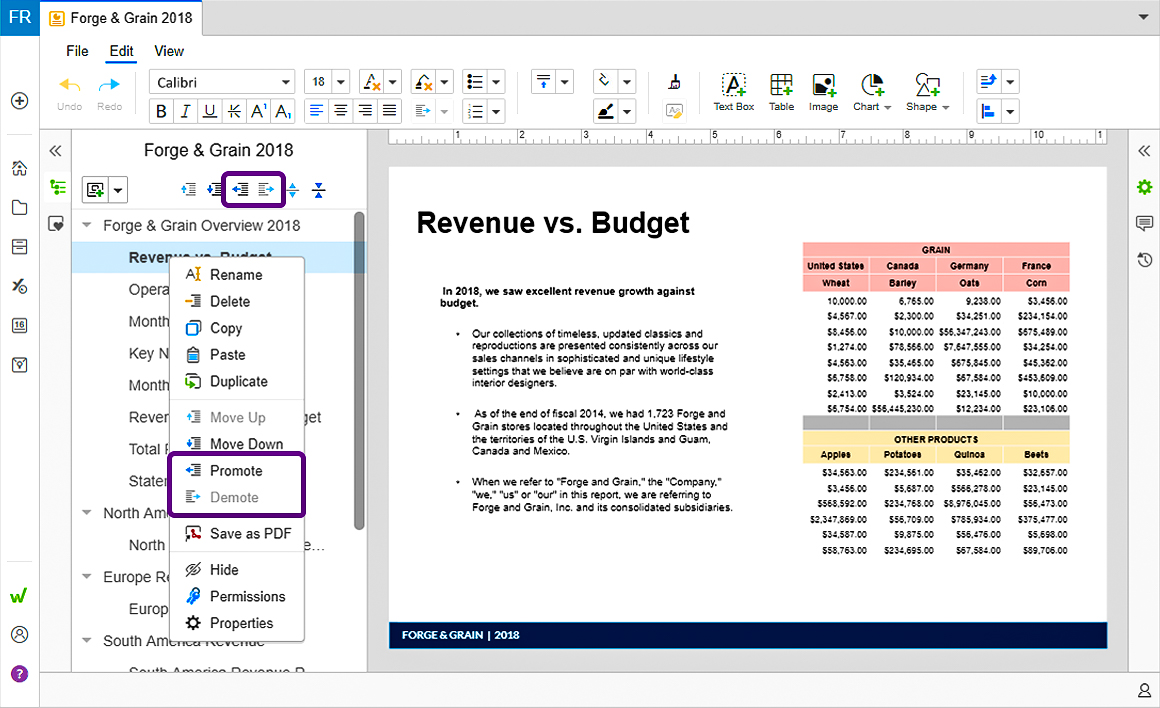Select Promote in the context menu

tap(237, 471)
